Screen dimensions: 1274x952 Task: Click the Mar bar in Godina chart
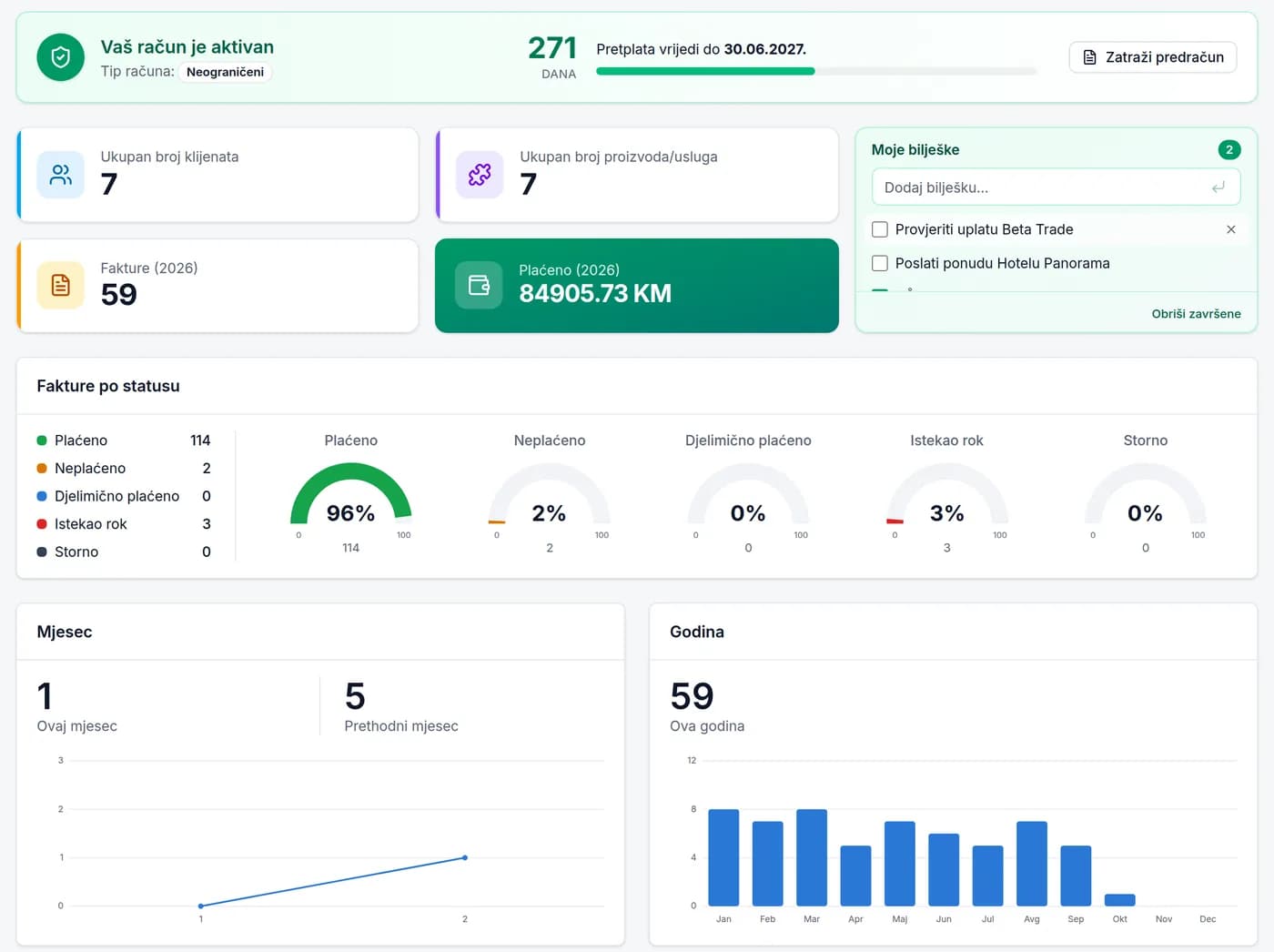coord(812,857)
